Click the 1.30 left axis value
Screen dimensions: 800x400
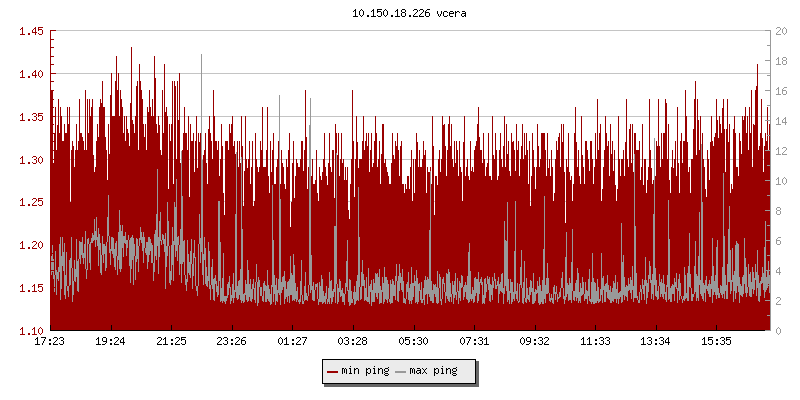pos(31,160)
